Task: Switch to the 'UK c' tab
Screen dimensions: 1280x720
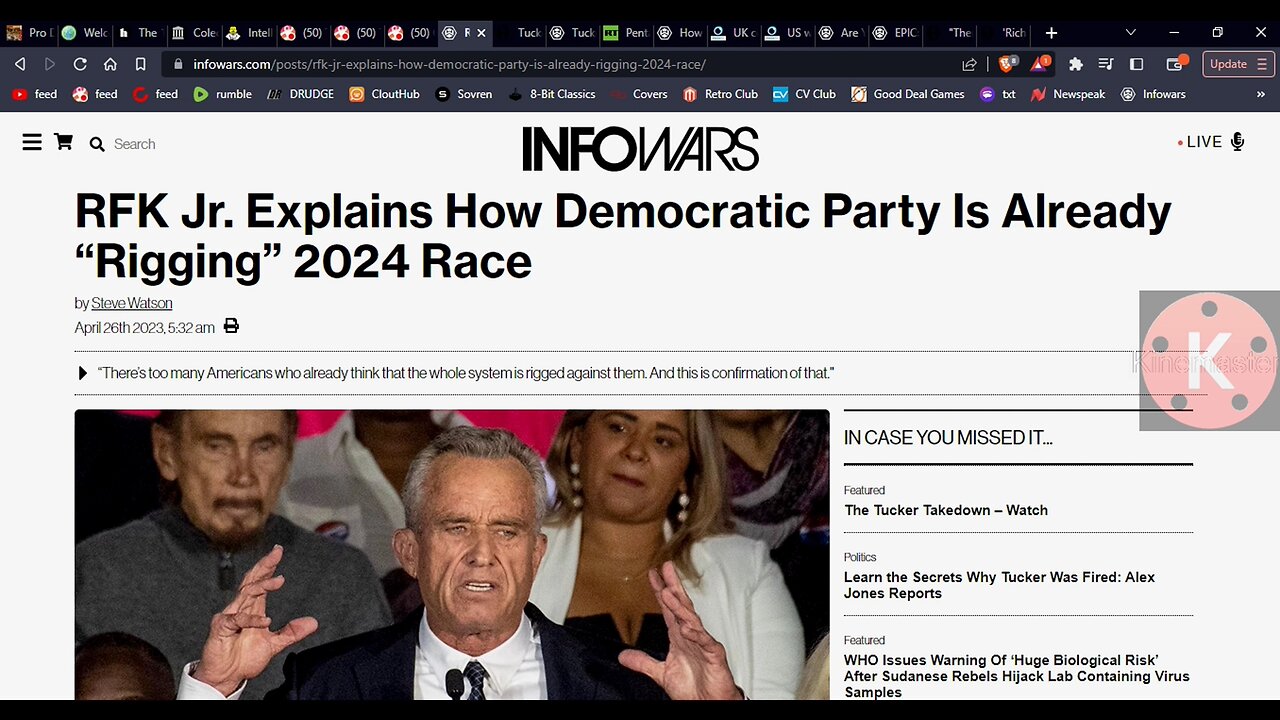Action: click(733, 33)
